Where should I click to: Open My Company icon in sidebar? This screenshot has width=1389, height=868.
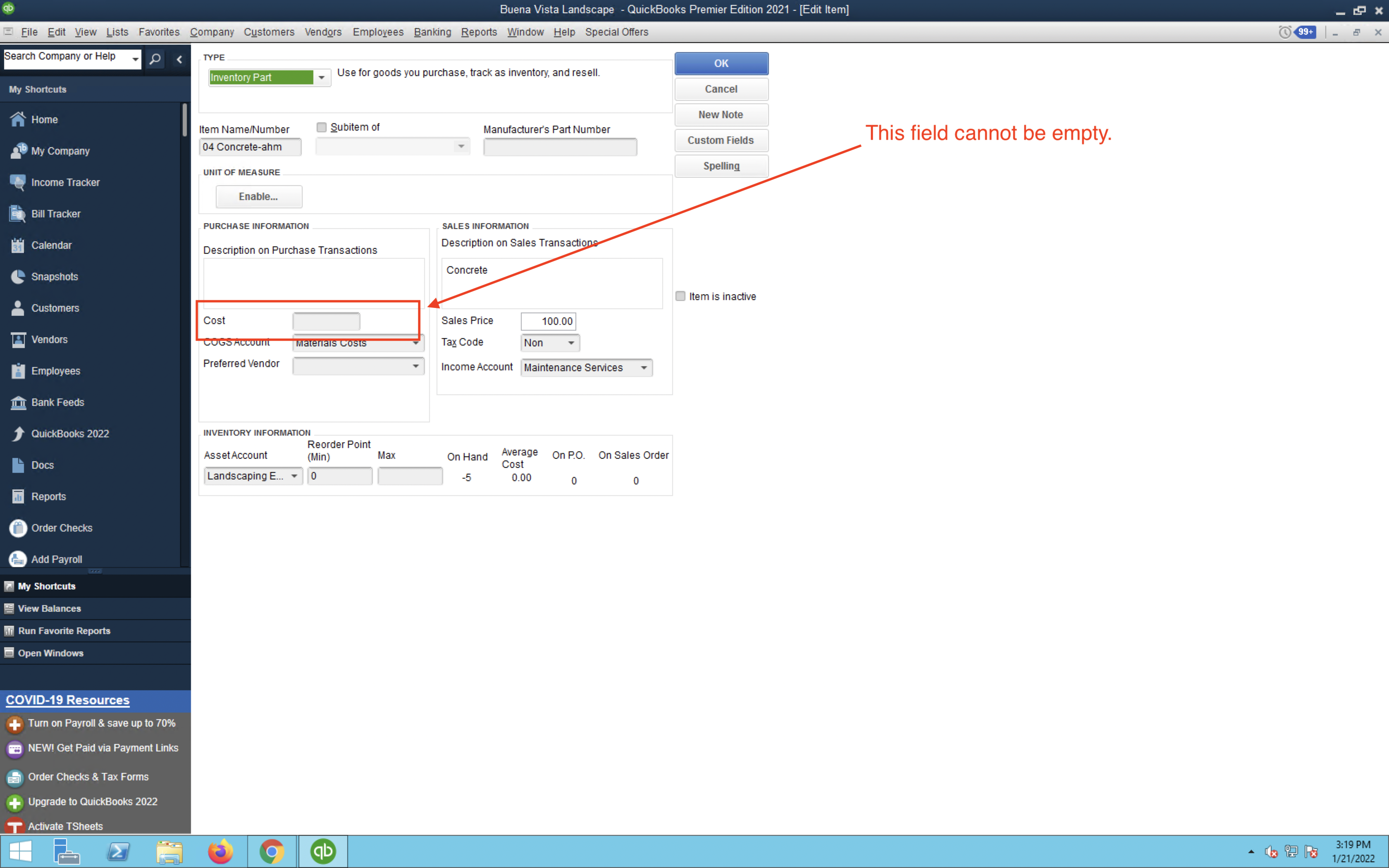[x=18, y=151]
